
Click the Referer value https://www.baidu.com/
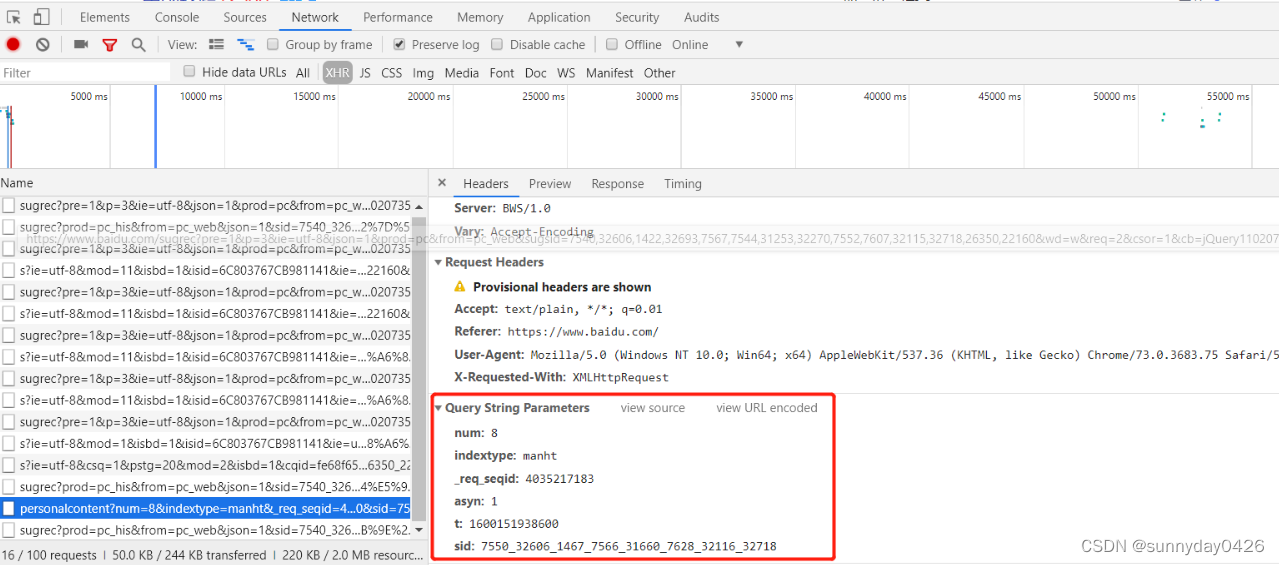[x=583, y=332]
